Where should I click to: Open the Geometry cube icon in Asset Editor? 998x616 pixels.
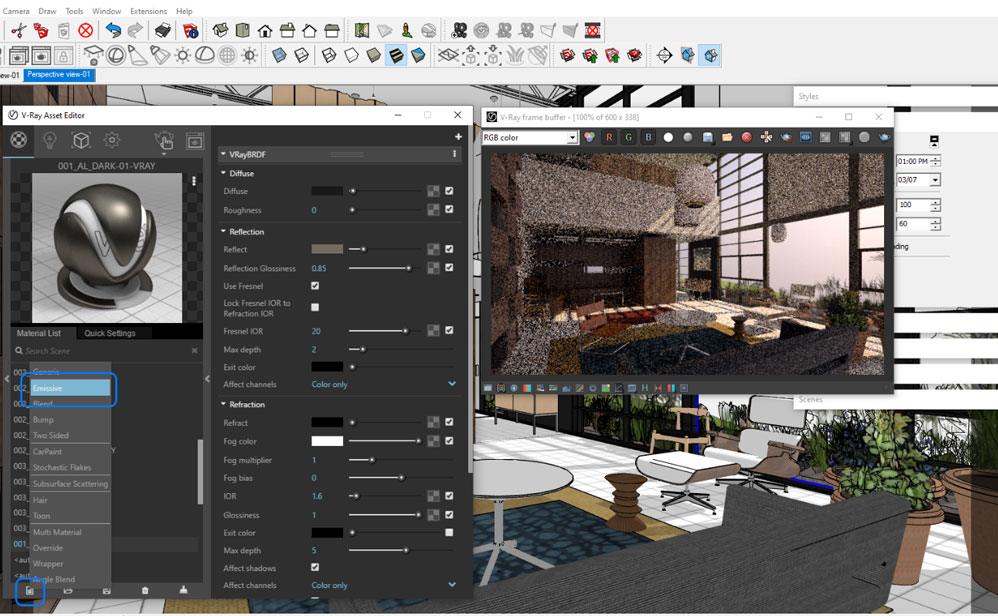[81, 140]
